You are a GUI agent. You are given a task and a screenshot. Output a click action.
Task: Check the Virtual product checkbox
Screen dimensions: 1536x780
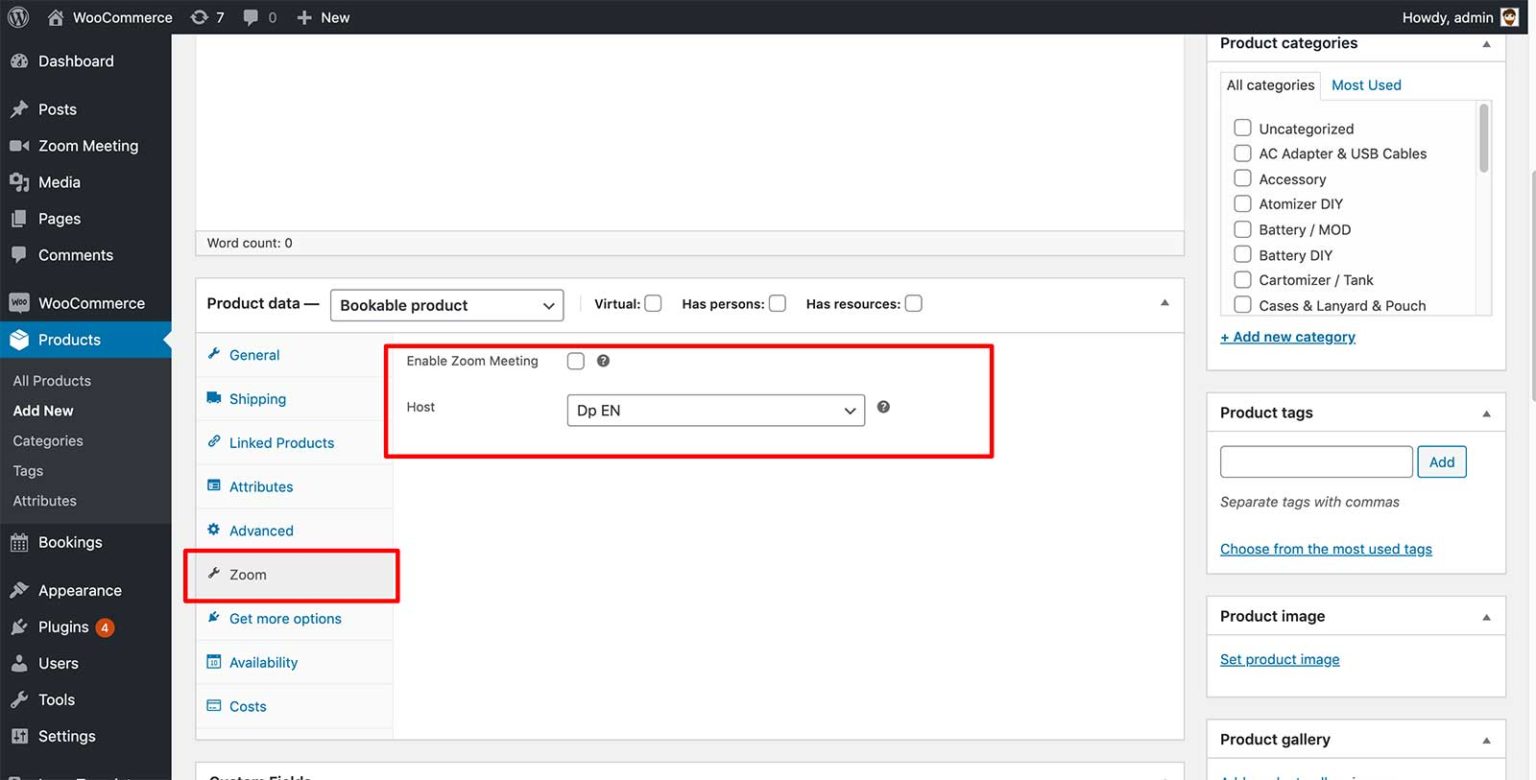click(655, 303)
